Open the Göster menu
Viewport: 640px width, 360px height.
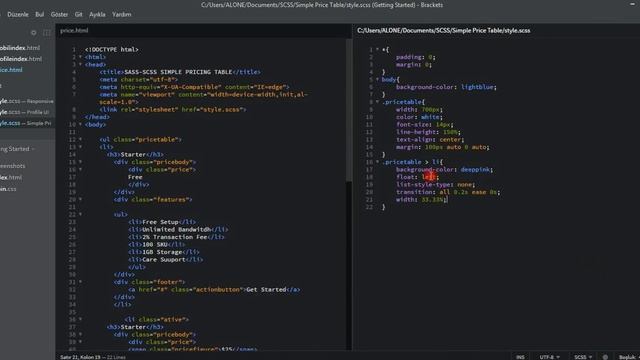pyautogui.click(x=59, y=14)
